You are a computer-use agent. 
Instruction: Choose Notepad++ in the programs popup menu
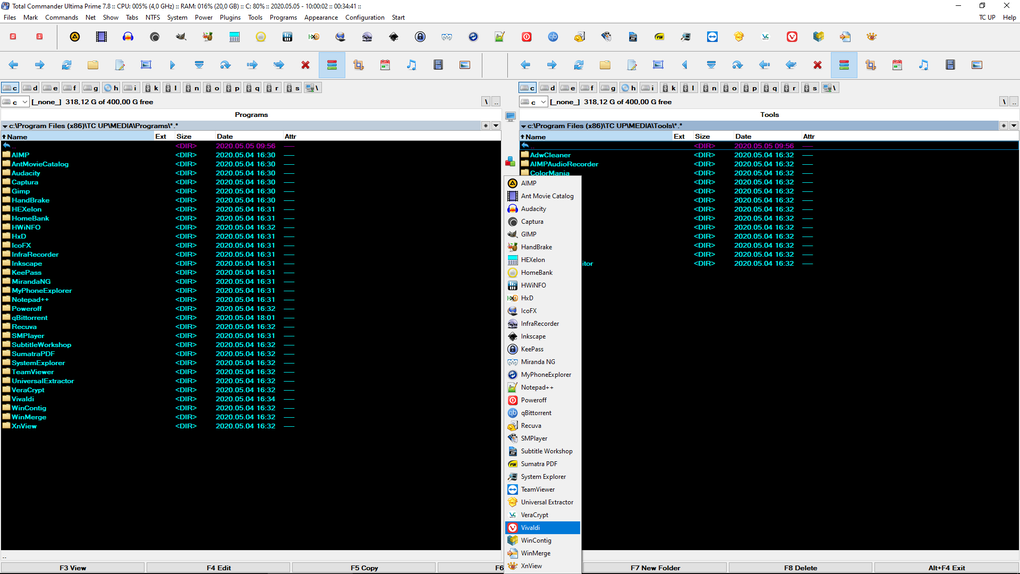pyautogui.click(x=543, y=387)
